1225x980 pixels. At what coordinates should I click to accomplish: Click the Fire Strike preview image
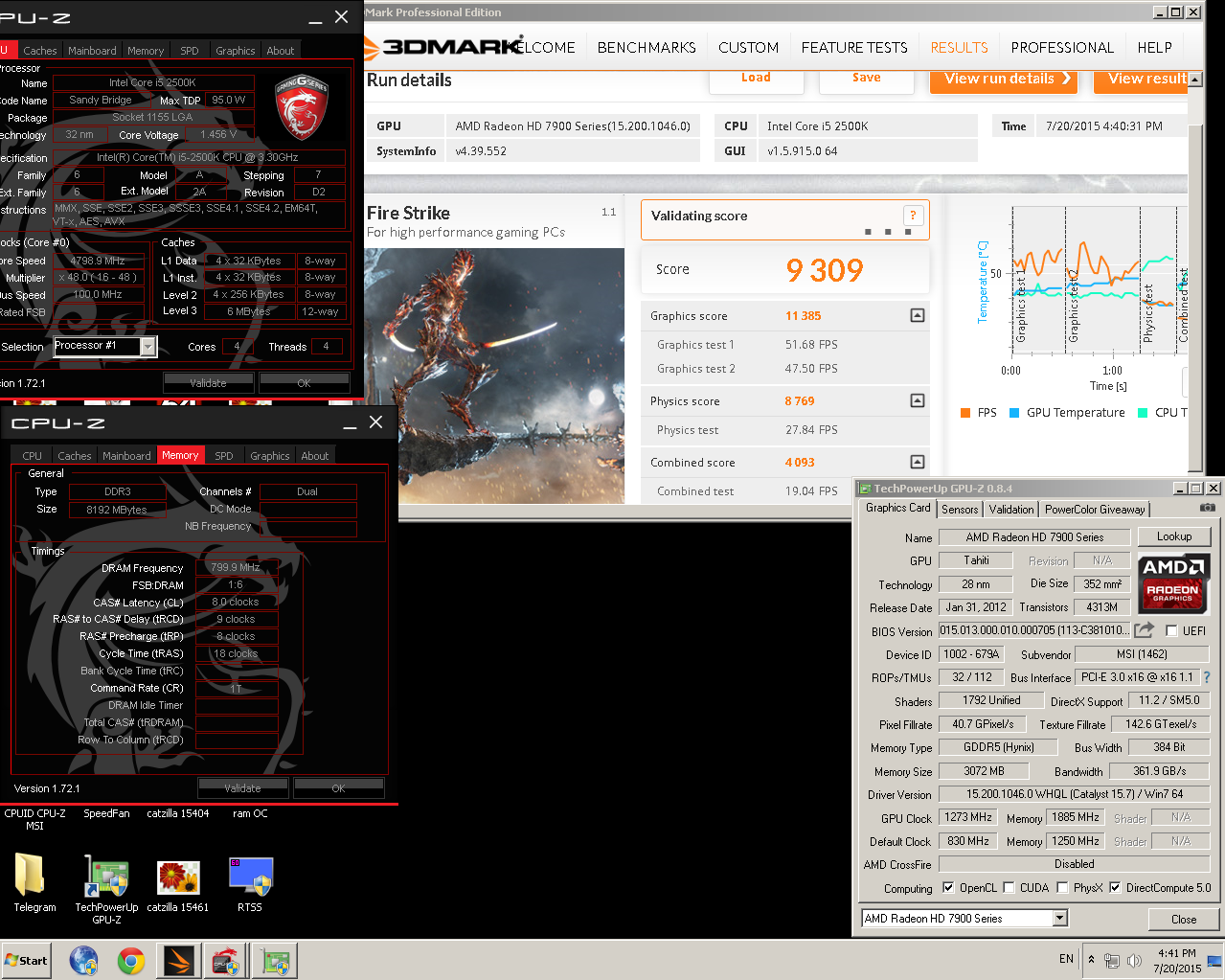pos(495,376)
